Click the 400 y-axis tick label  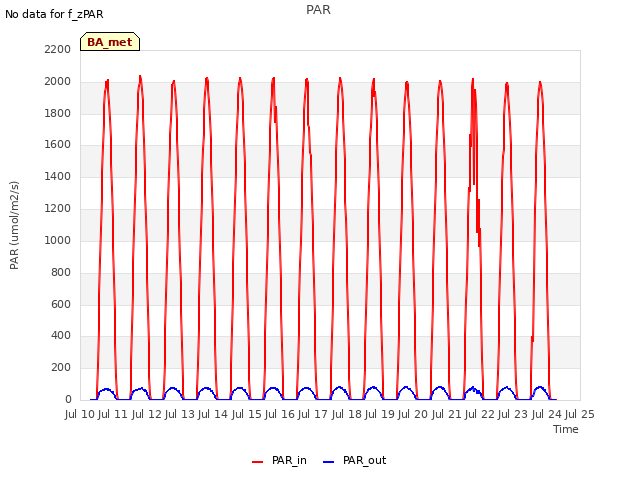pyautogui.click(x=61, y=336)
